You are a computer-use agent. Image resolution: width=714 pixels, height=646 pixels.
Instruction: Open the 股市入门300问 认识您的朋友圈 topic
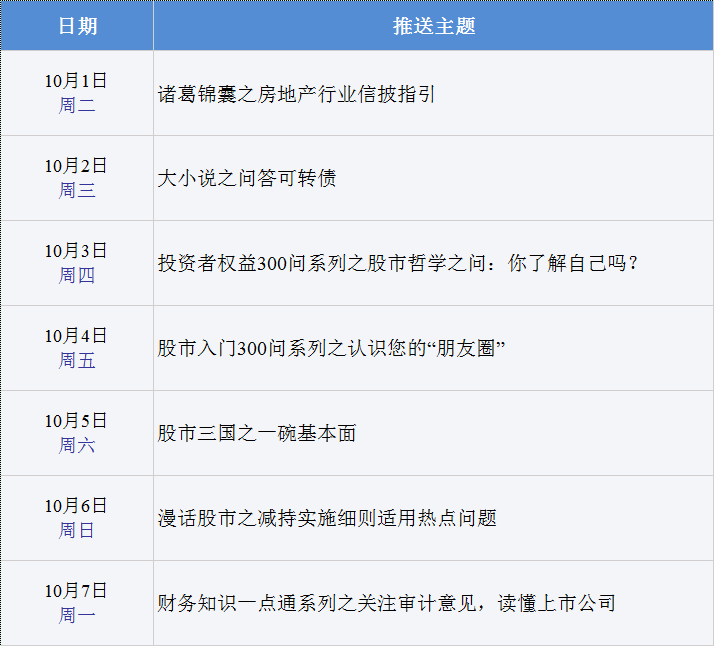329,348
